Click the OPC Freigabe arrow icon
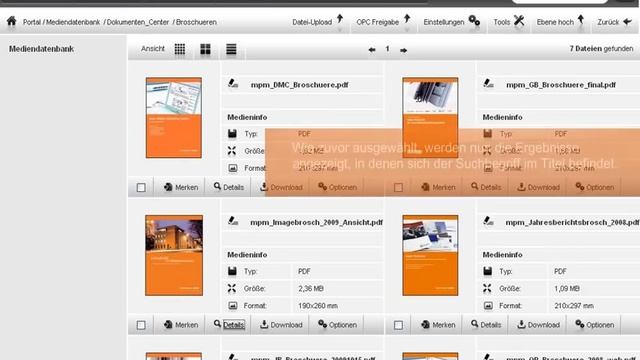 click(x=407, y=19)
